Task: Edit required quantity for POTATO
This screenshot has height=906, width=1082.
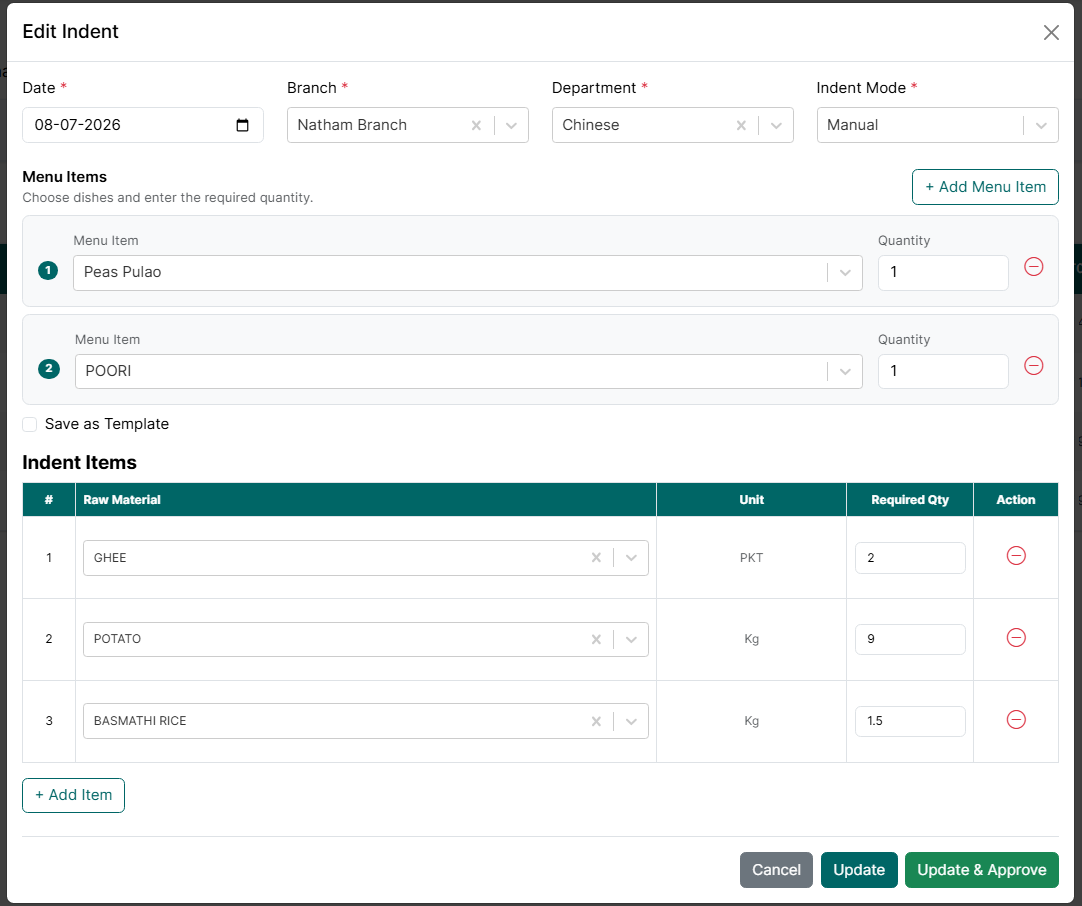Action: click(x=909, y=639)
